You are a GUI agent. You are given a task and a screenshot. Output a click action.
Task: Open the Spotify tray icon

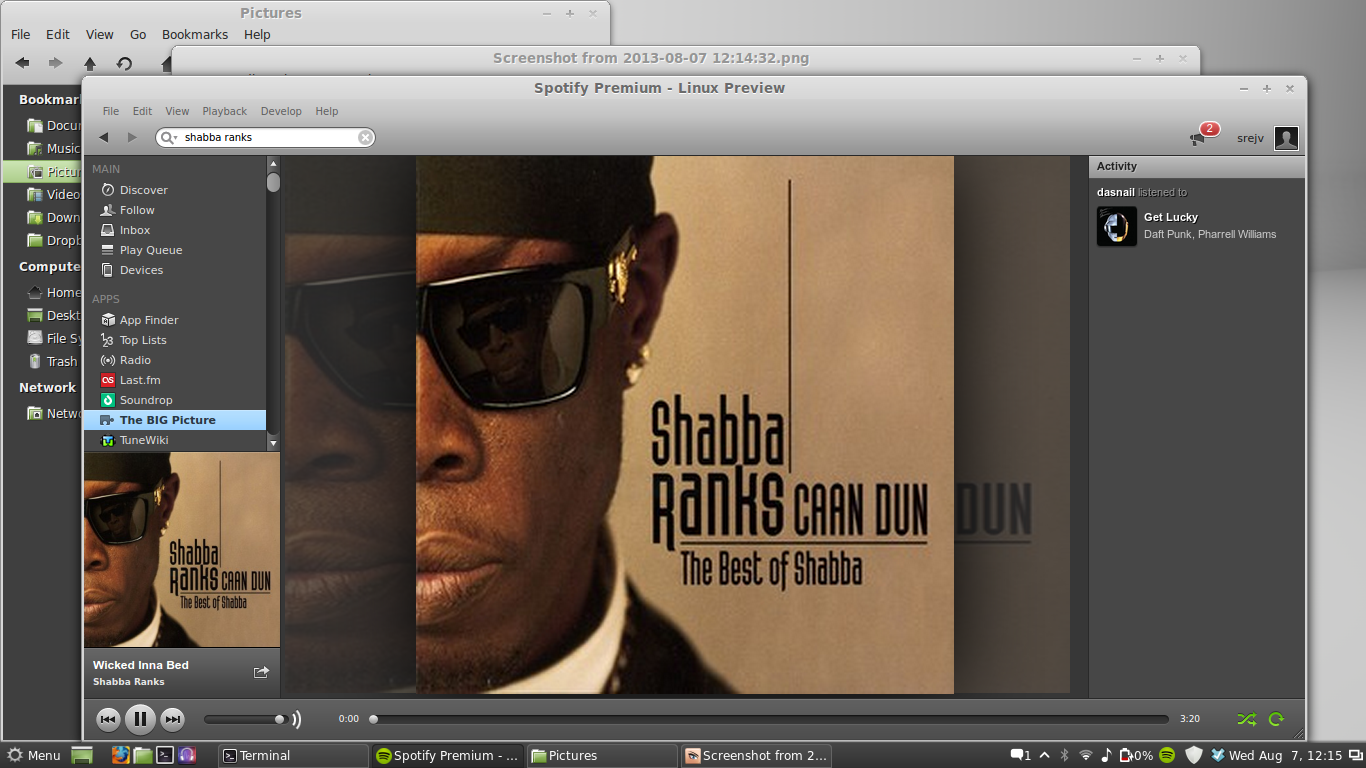pyautogui.click(x=1166, y=755)
